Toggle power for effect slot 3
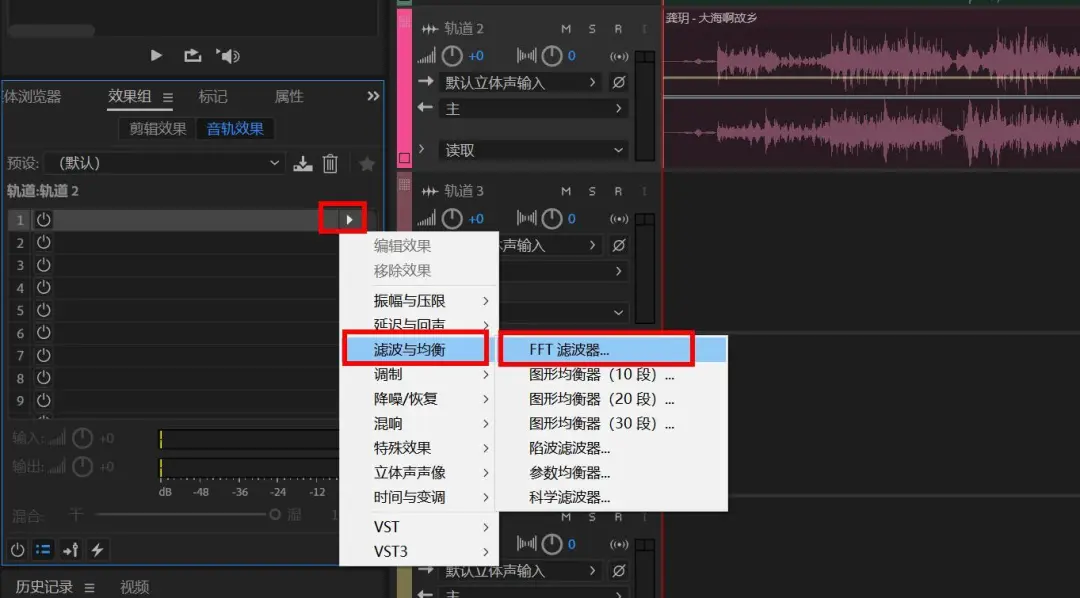 point(43,265)
